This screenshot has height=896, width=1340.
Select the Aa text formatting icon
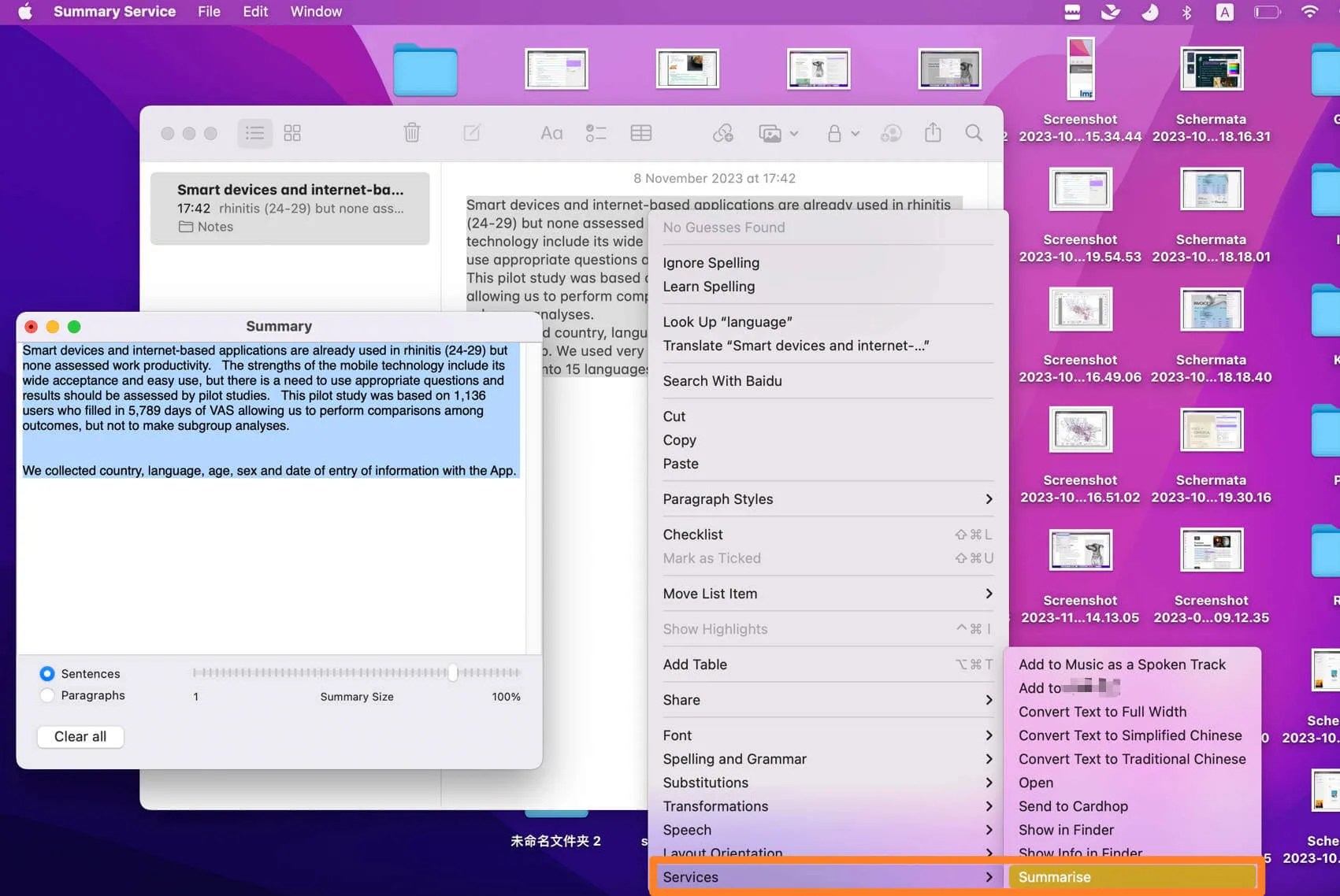[x=551, y=132]
